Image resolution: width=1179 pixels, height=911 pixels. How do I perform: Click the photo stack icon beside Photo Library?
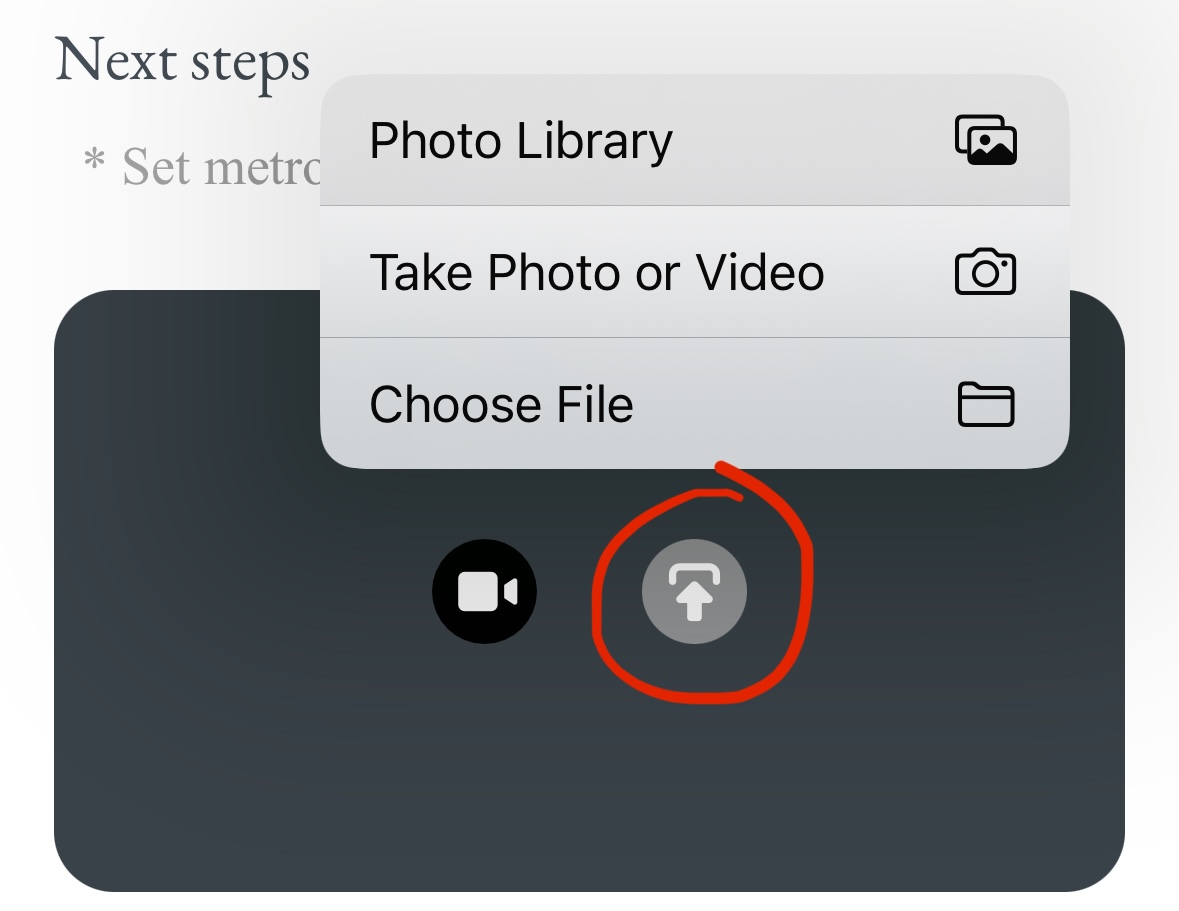(x=985, y=140)
